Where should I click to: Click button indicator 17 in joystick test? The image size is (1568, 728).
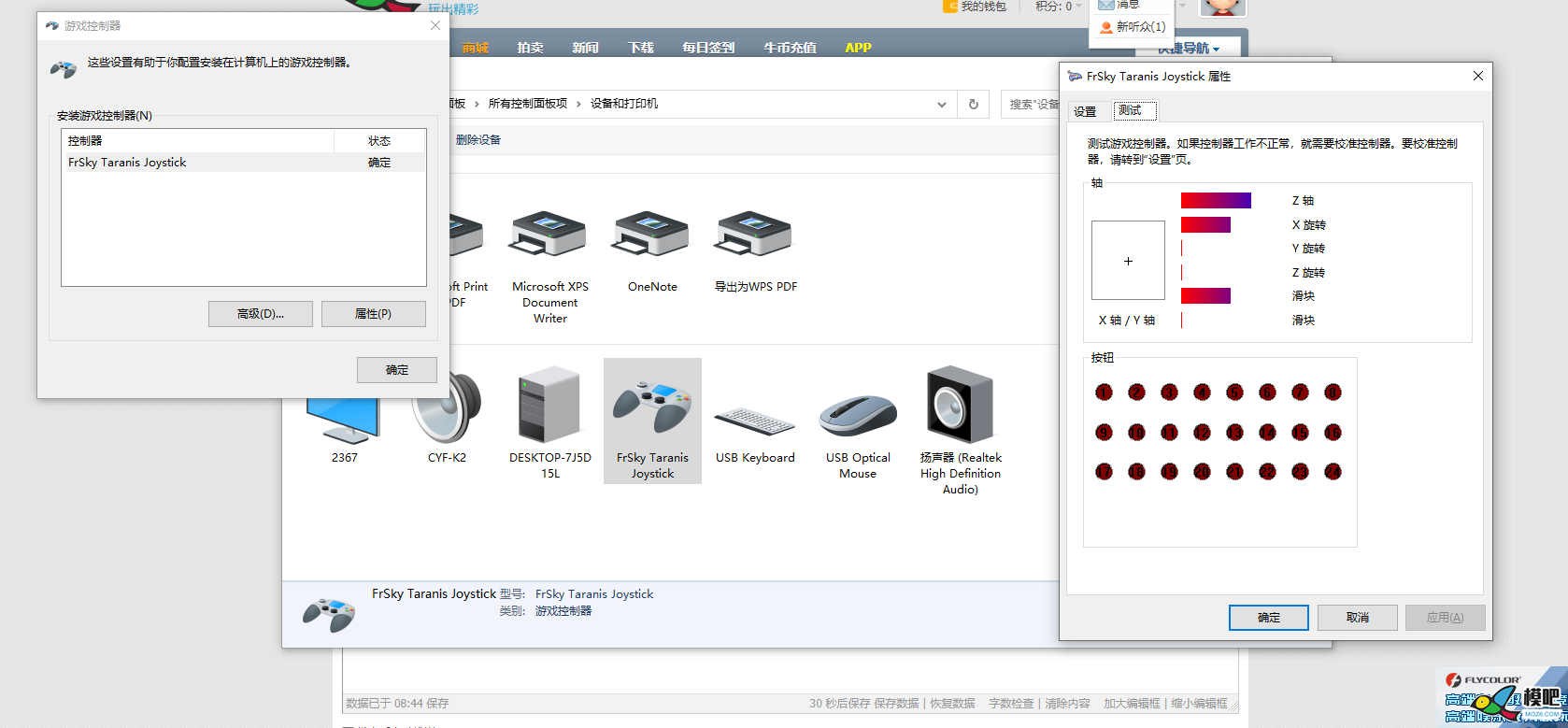(x=1104, y=471)
